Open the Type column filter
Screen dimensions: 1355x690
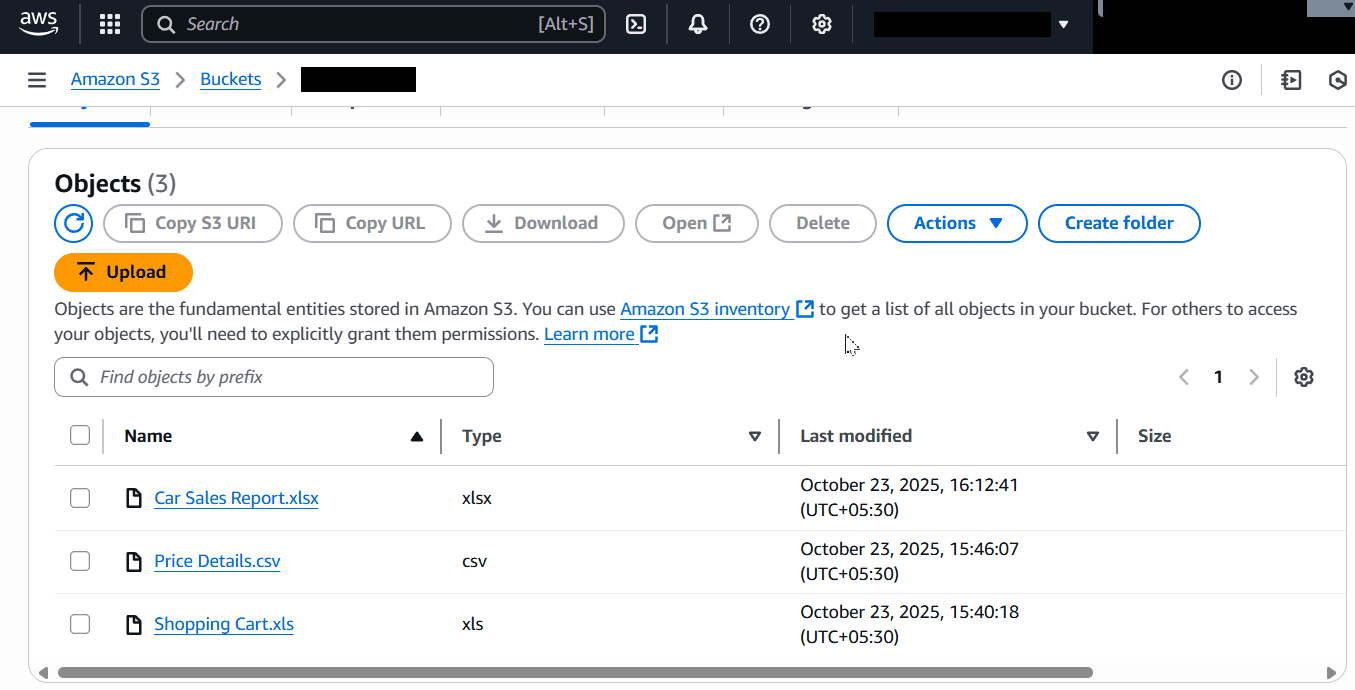[x=755, y=436]
